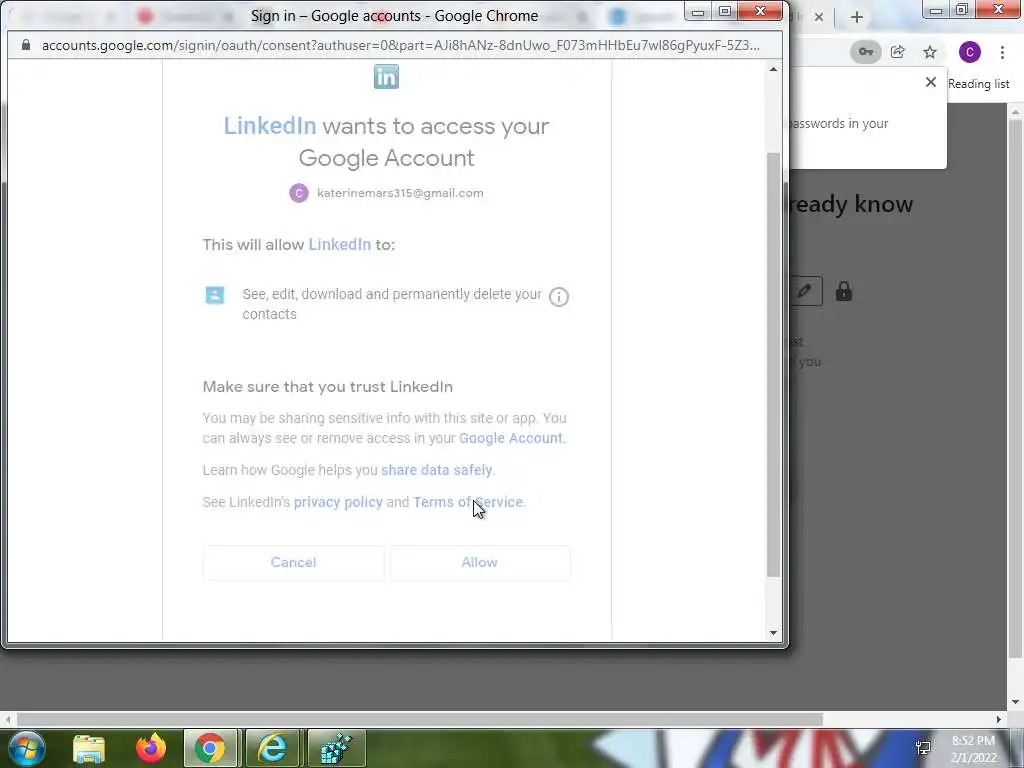1024x768 pixels.
Task: Open the Terms of Service link
Action: (468, 502)
